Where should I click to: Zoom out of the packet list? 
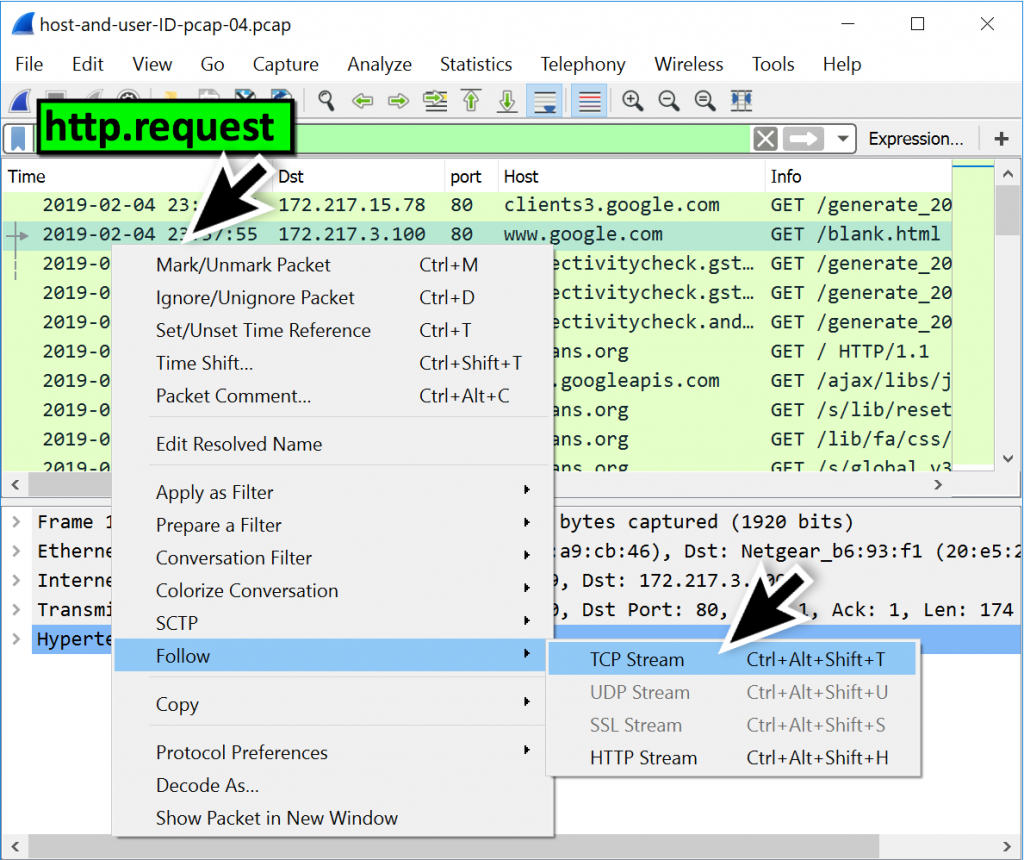668,100
